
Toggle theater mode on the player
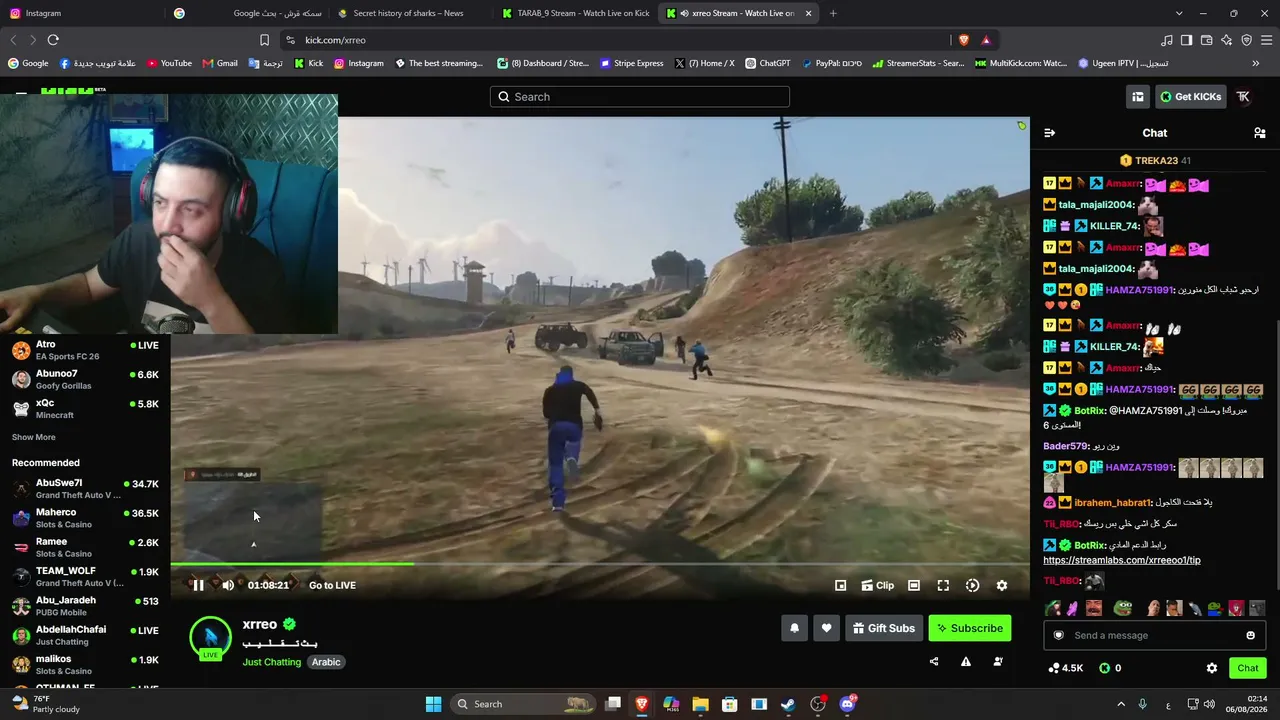point(914,585)
